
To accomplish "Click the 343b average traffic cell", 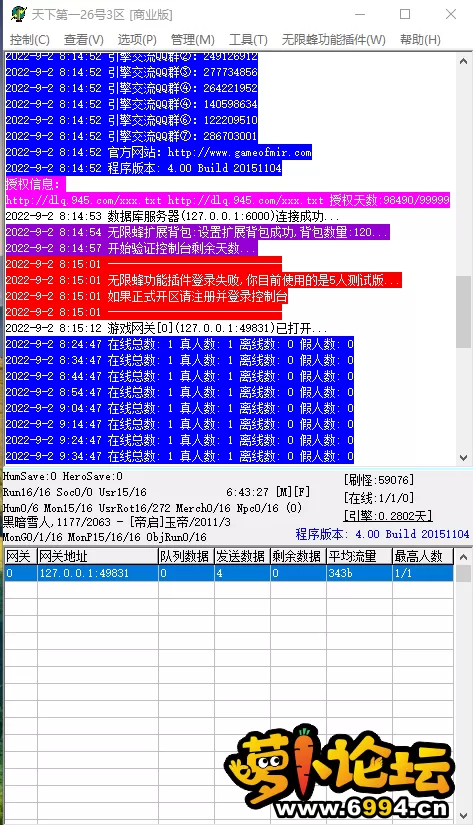I will pos(359,573).
